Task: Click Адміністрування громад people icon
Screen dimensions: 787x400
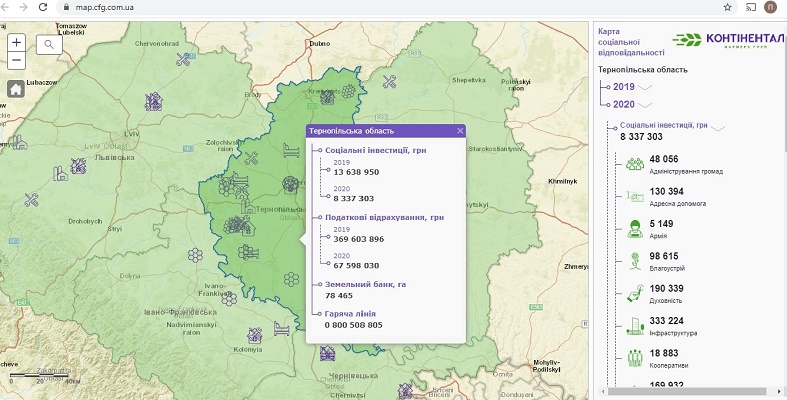Action: [635, 164]
